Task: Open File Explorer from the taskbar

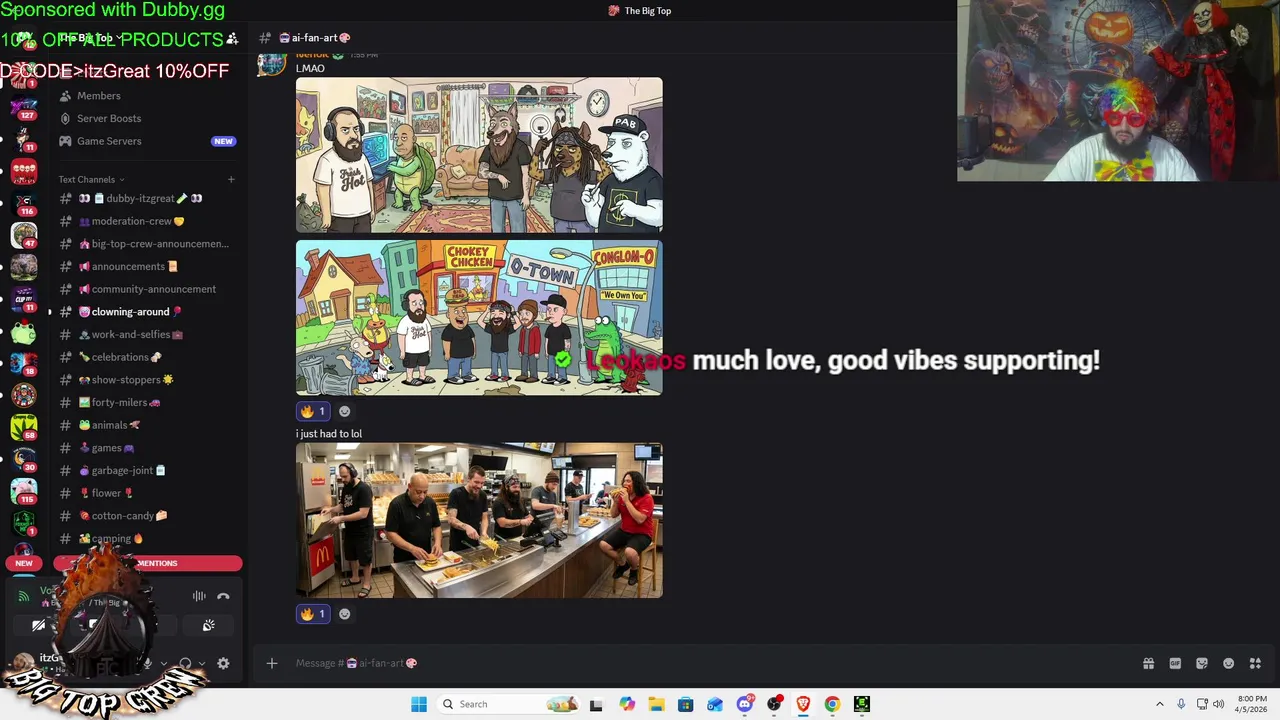Action: (656, 704)
